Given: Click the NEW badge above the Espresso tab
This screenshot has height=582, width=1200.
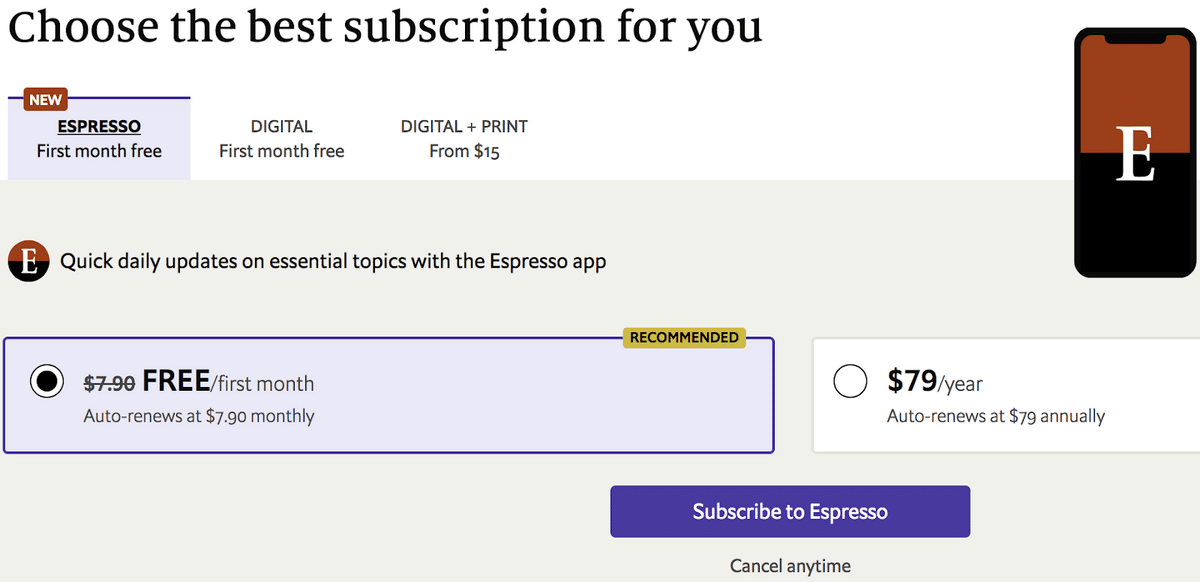Looking at the screenshot, I should 45,100.
